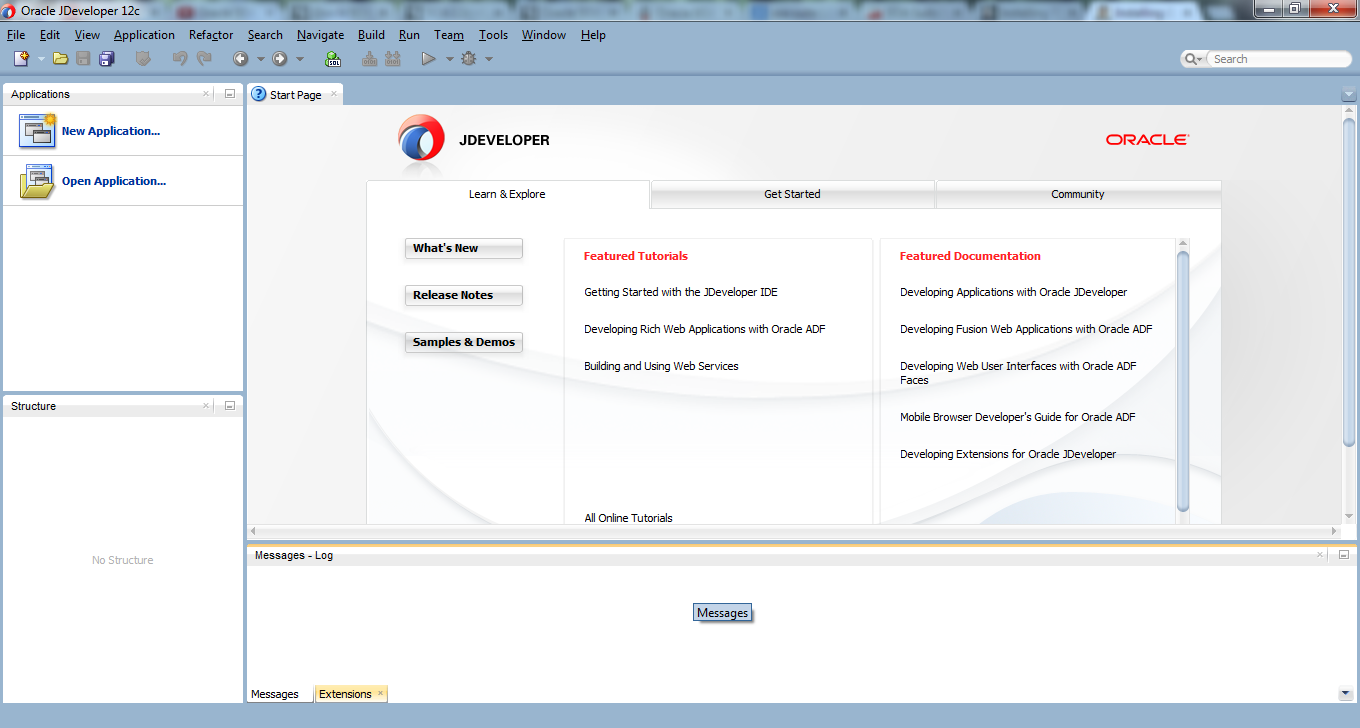Viewport: 1360px width, 728px height.
Task: Open Building and Using Web Services tutorial
Action: tap(661, 366)
